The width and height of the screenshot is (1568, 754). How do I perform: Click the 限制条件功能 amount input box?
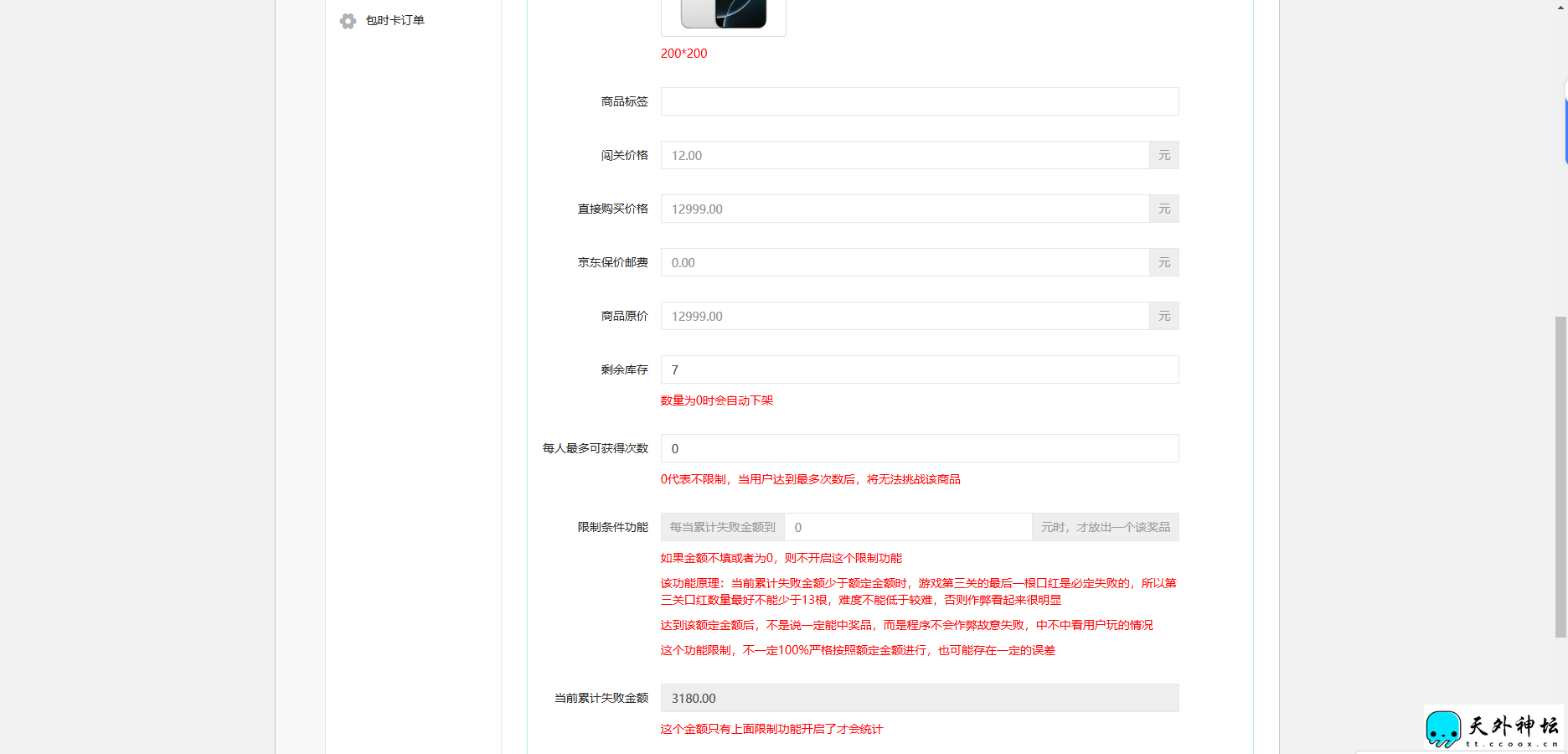(x=908, y=527)
